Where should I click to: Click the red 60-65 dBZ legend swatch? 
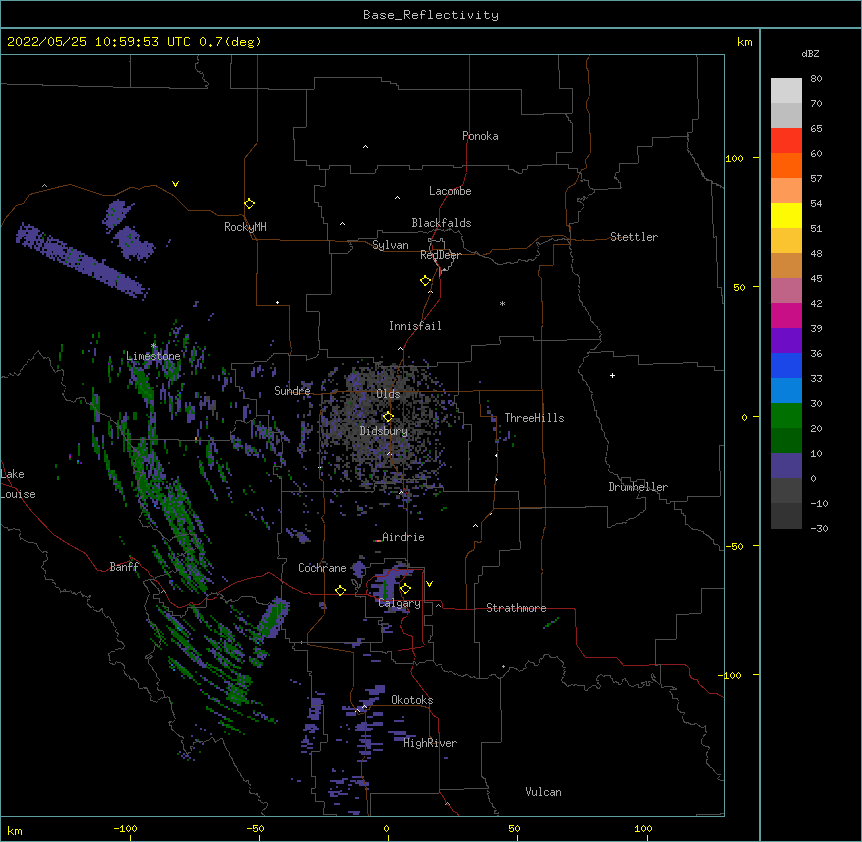[786, 140]
